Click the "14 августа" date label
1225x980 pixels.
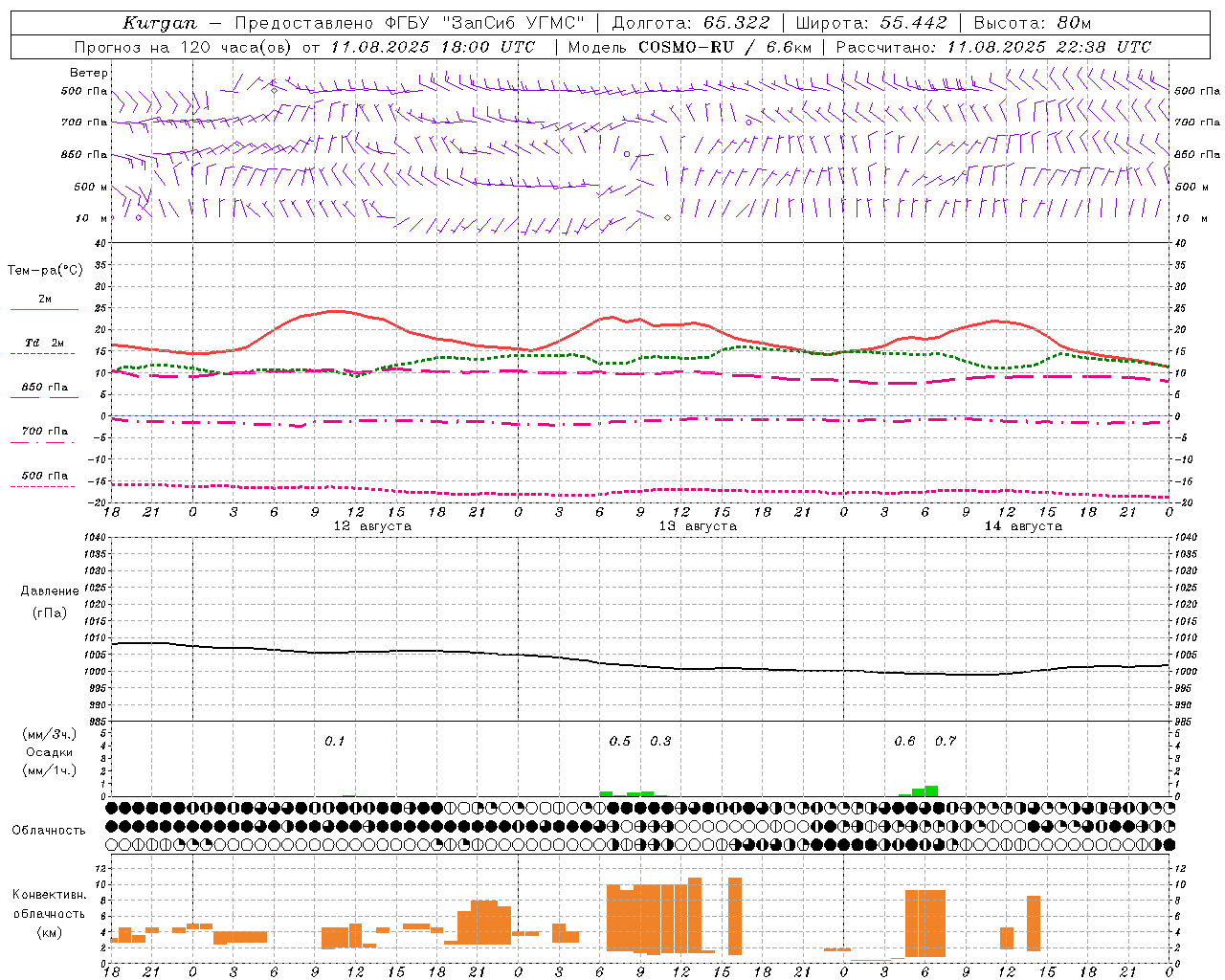point(1023,526)
